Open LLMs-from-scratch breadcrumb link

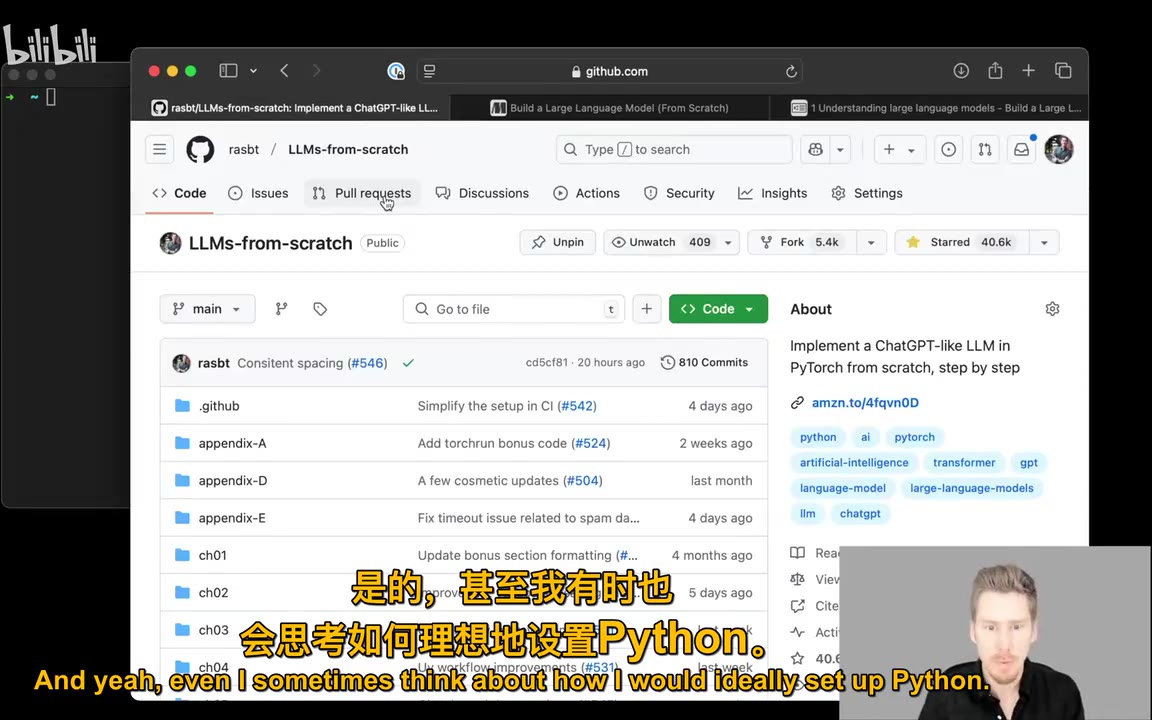pos(348,149)
